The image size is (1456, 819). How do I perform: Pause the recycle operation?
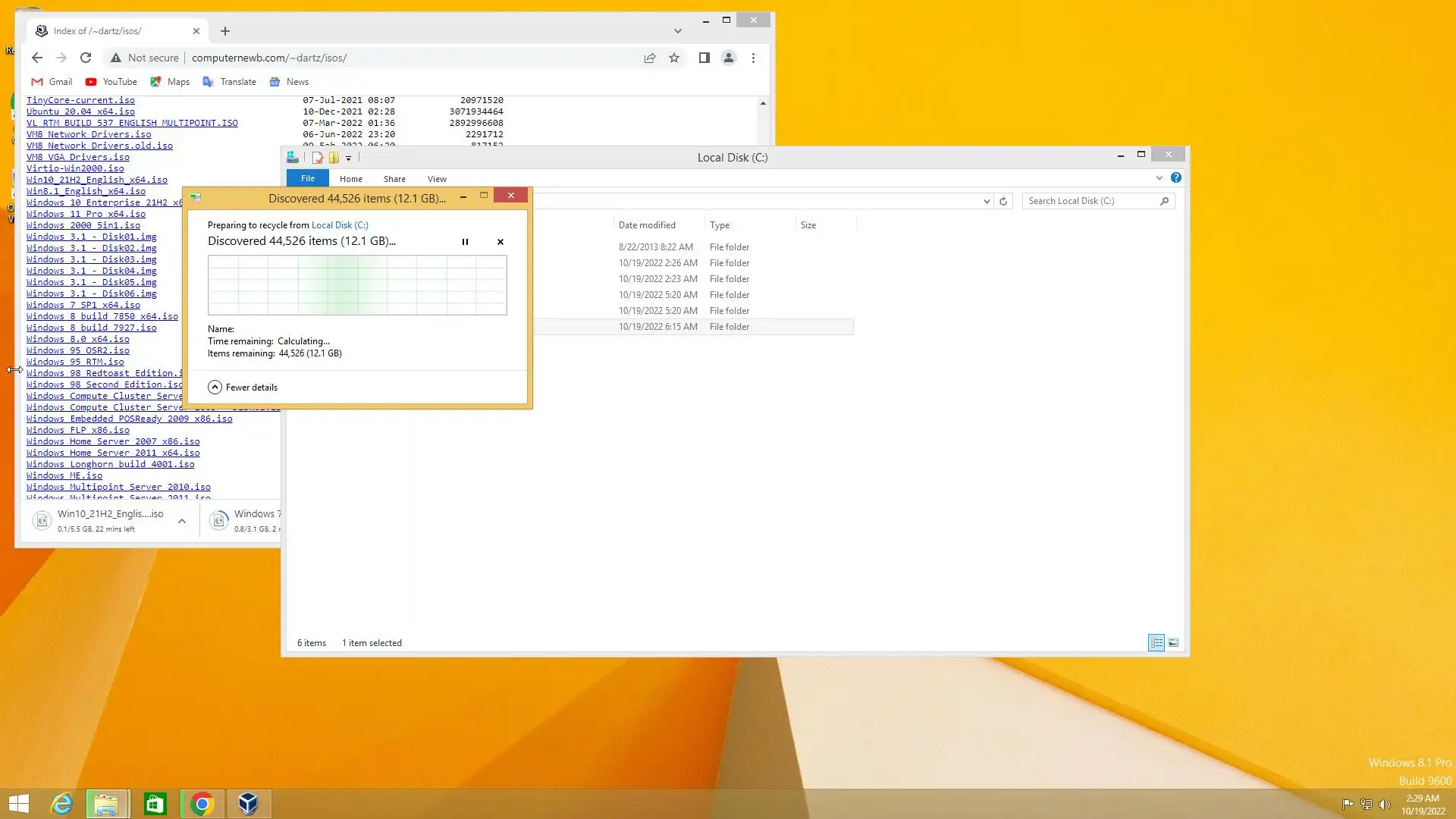pyautogui.click(x=465, y=242)
